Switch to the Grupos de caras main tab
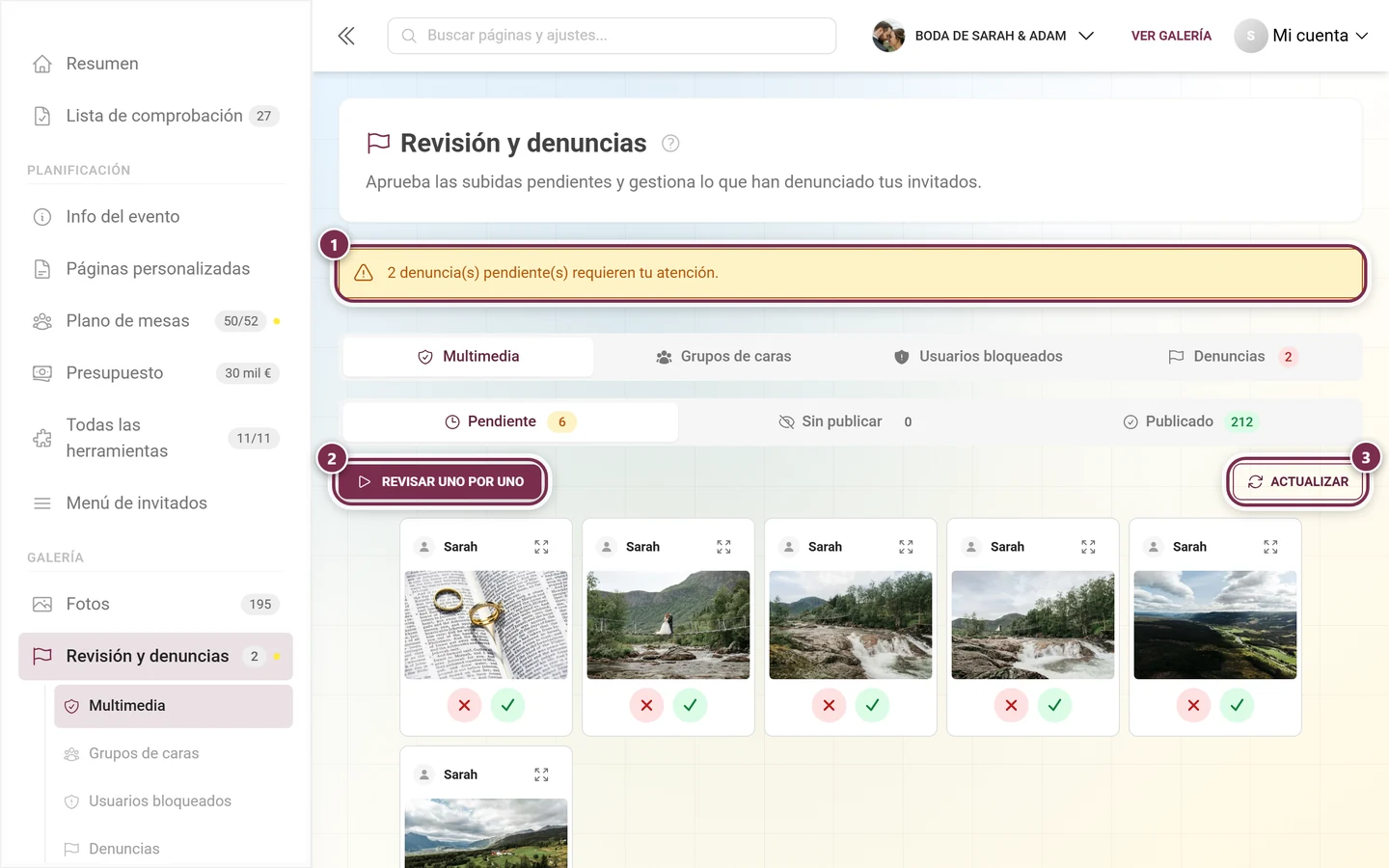The height and width of the screenshot is (868, 1389). coord(723,357)
